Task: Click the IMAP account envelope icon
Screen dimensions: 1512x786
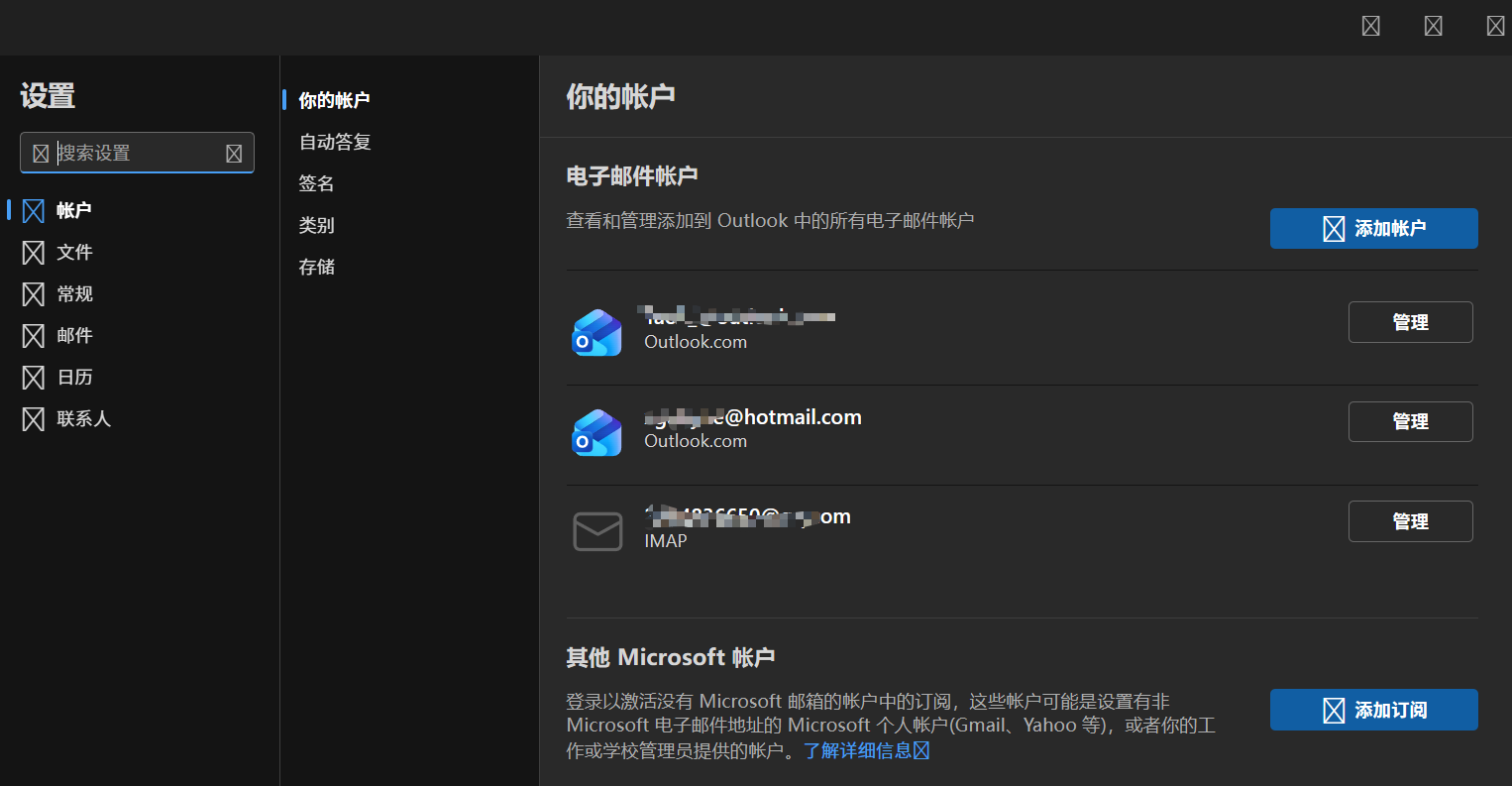Action: tap(597, 531)
